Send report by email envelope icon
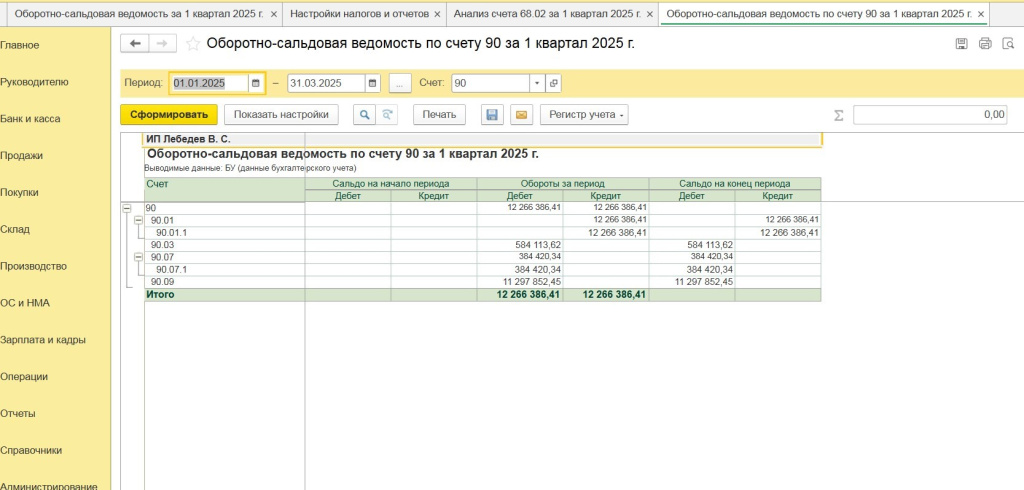Viewport: 1024px width, 490px height. (521, 114)
